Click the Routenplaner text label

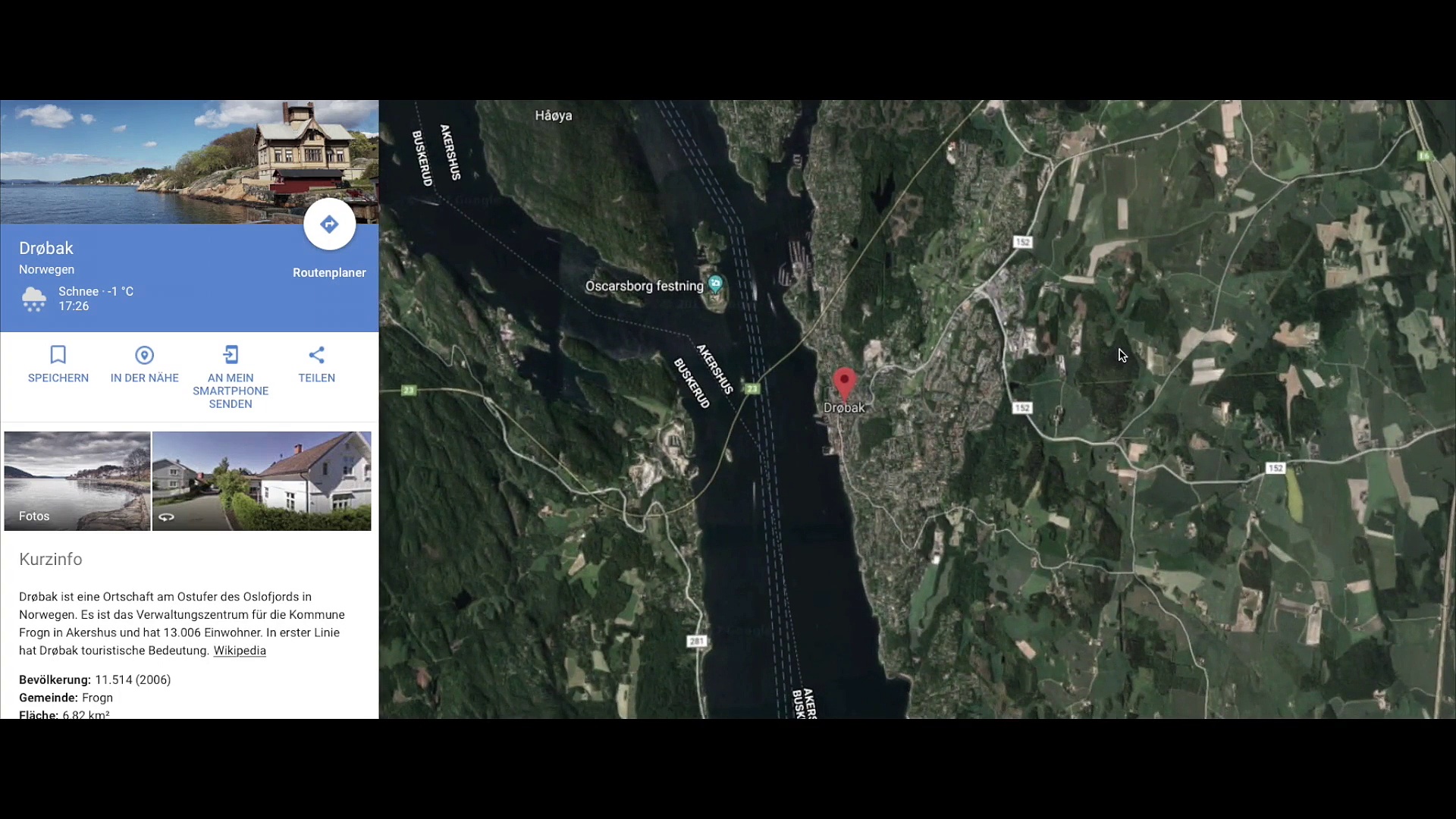click(x=329, y=273)
